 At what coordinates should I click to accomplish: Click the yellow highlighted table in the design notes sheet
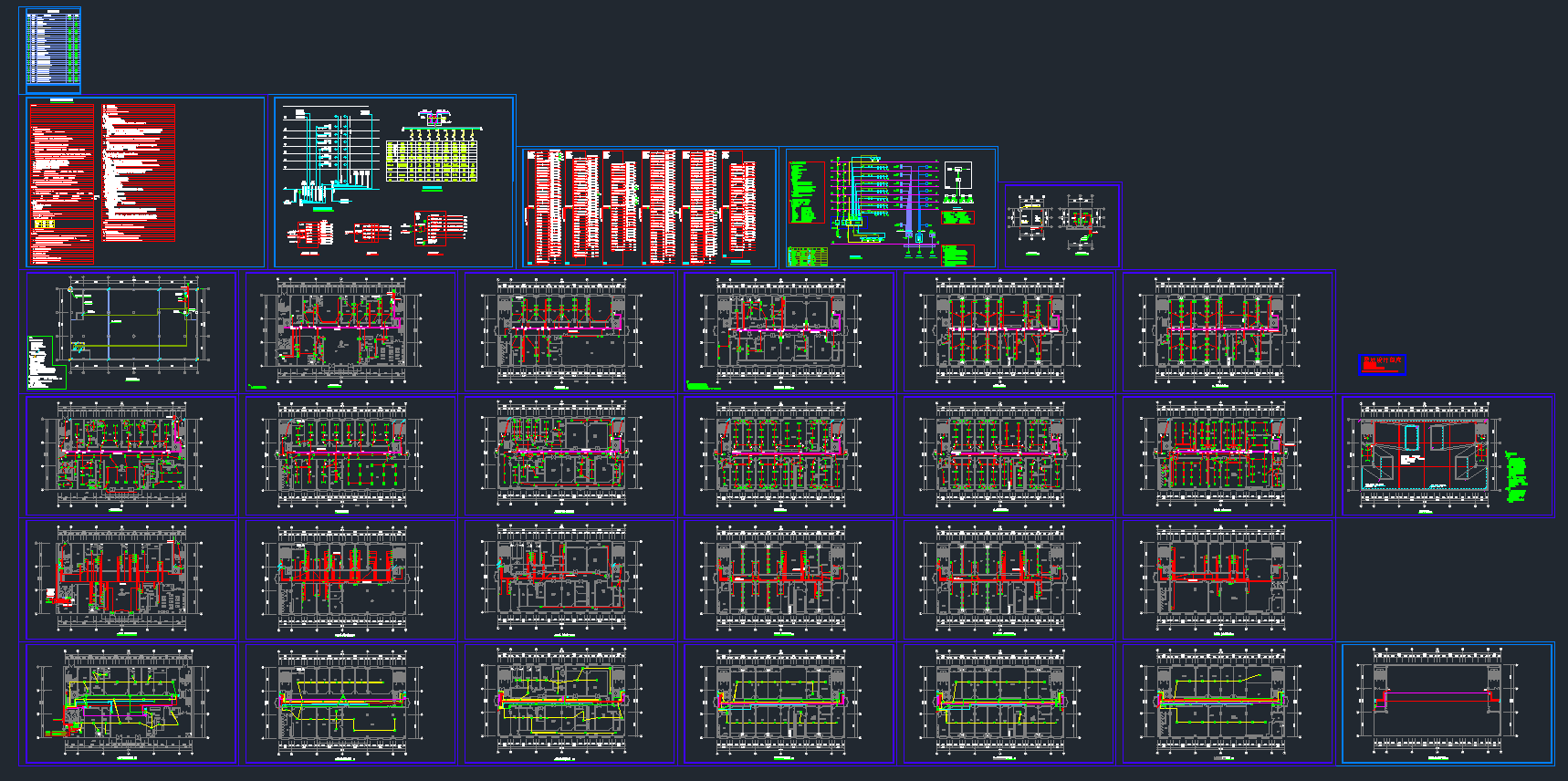(x=44, y=224)
